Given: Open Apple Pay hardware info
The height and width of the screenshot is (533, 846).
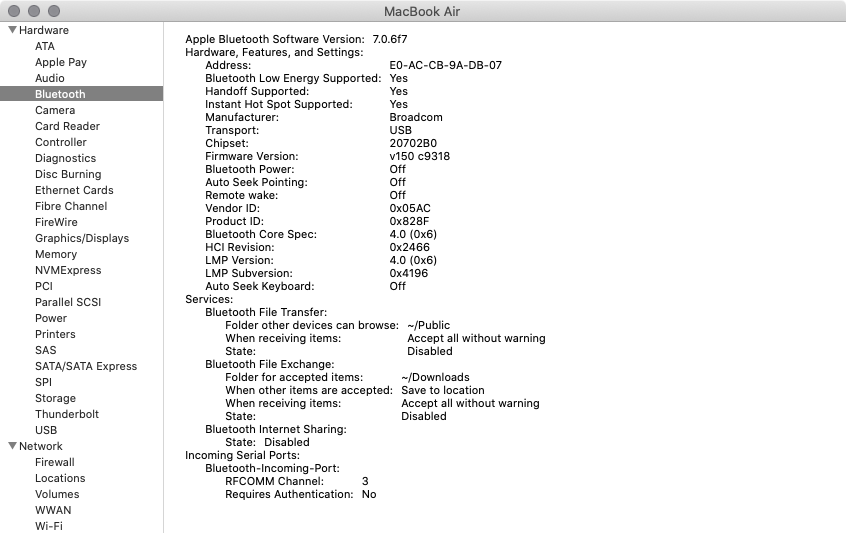Looking at the screenshot, I should 61,62.
